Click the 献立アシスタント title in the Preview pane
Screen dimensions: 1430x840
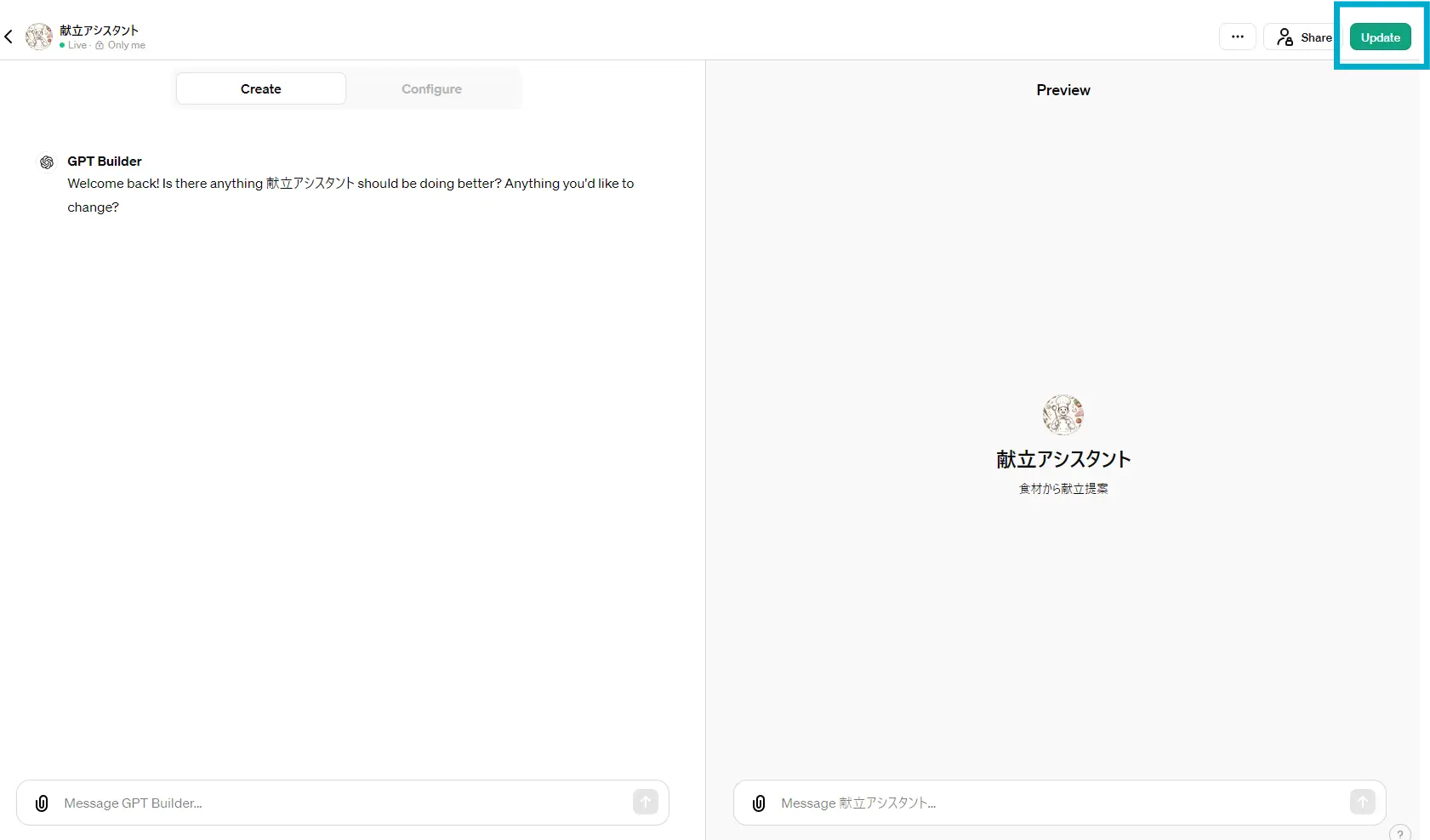[x=1063, y=459]
